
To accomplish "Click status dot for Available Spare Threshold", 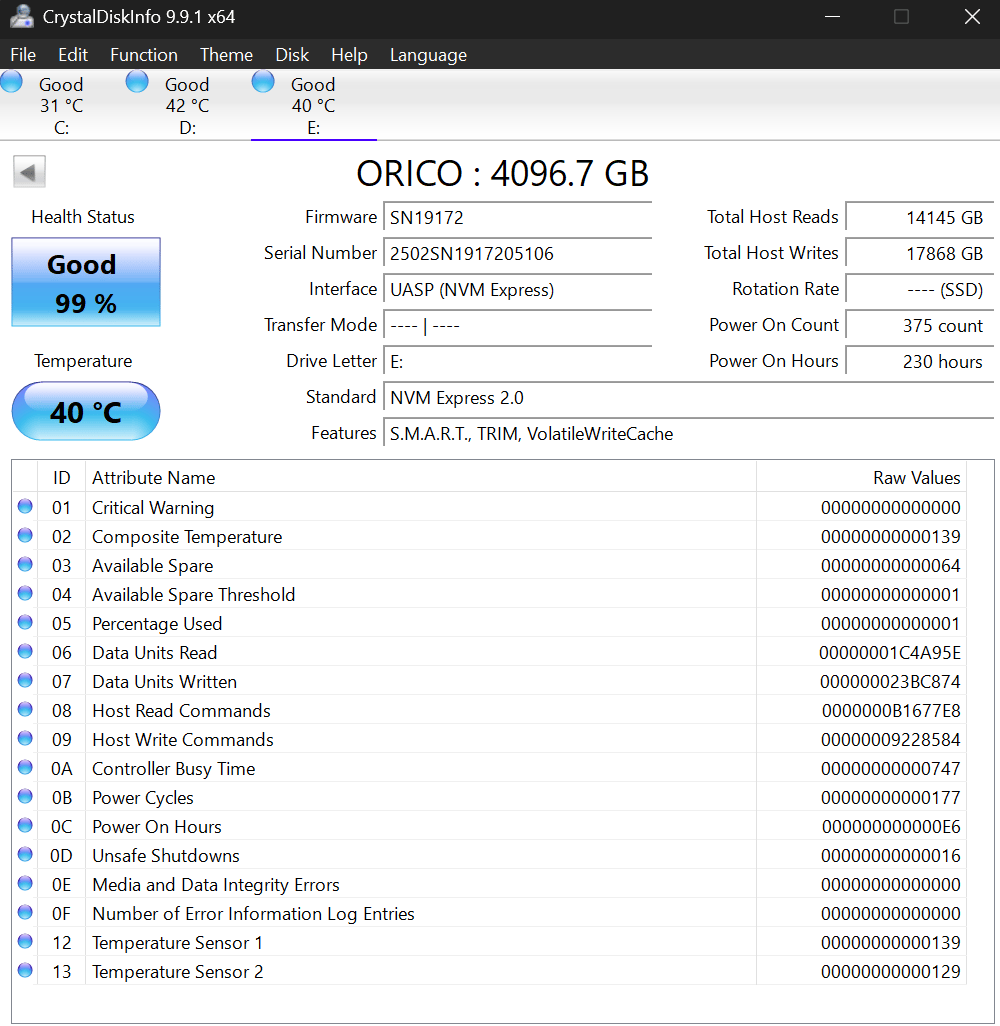I will point(25,593).
